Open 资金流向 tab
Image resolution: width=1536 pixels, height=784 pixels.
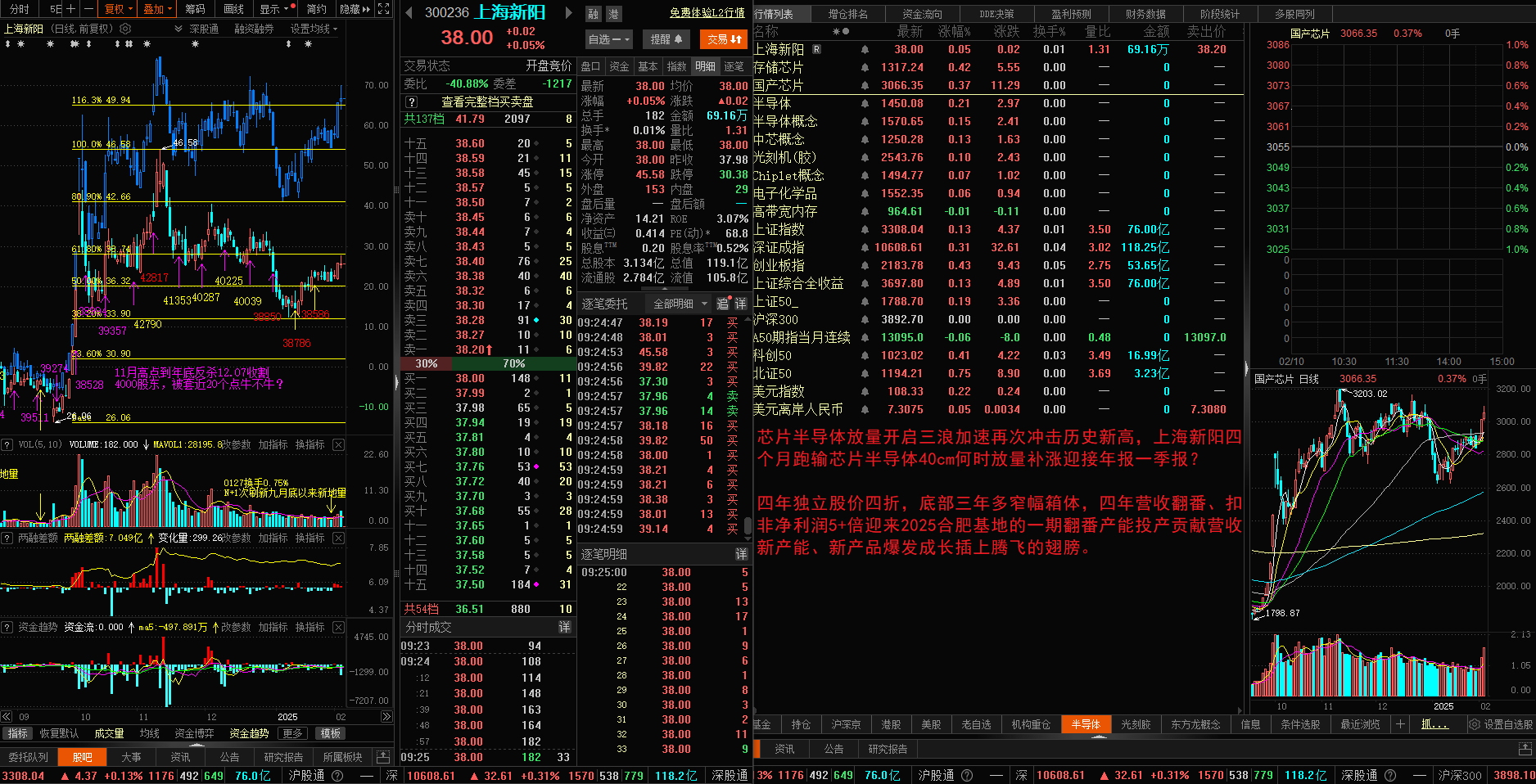click(922, 14)
